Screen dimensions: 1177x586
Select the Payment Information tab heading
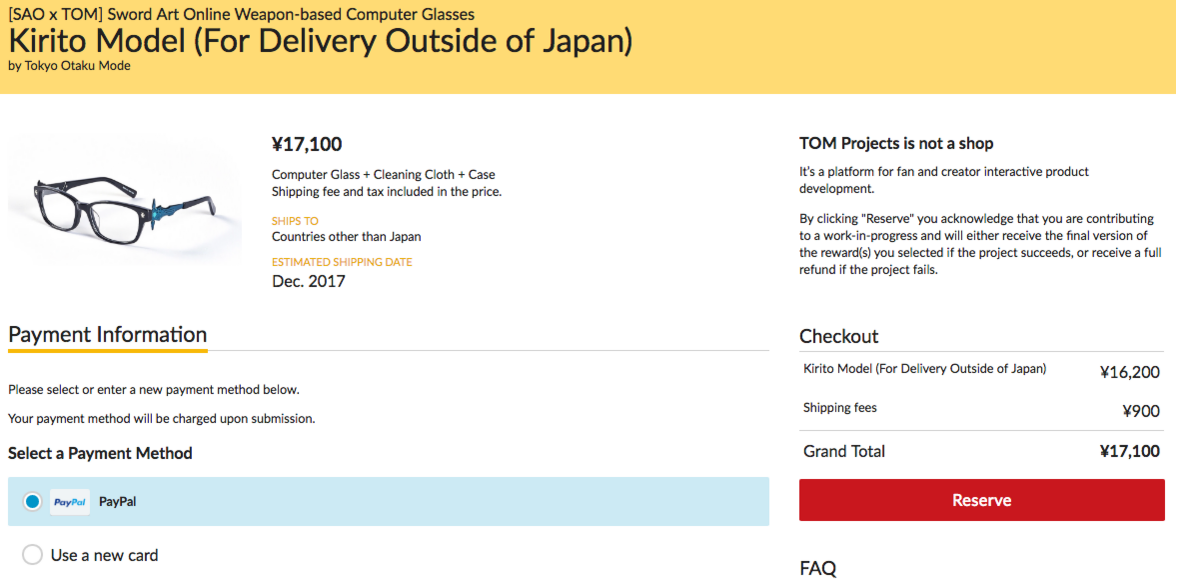click(x=107, y=334)
